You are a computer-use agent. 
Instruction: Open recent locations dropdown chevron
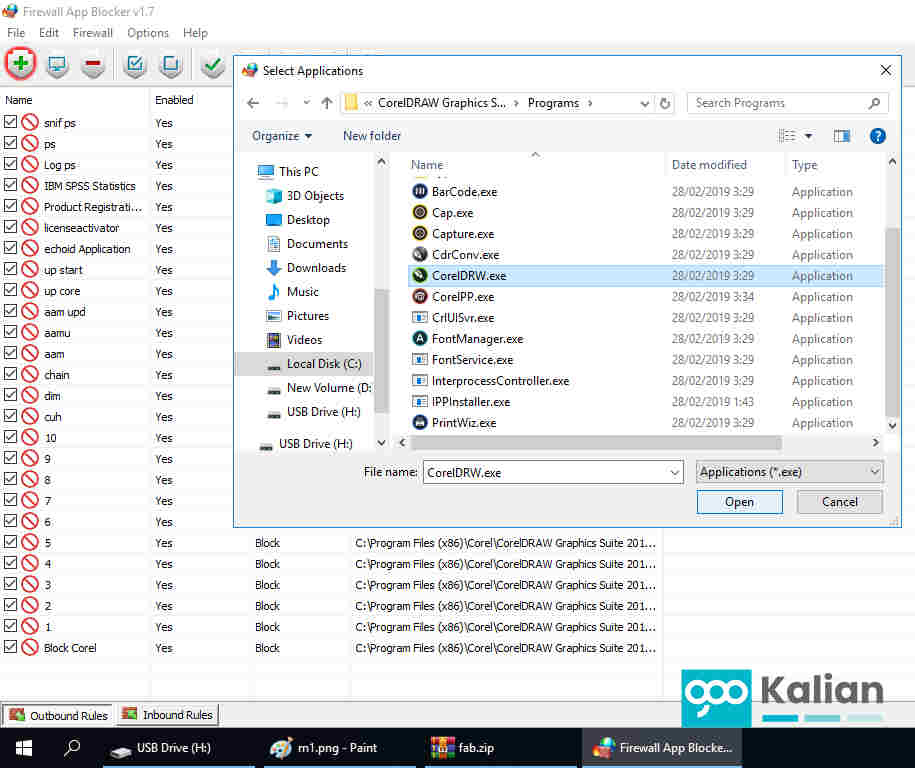(306, 103)
